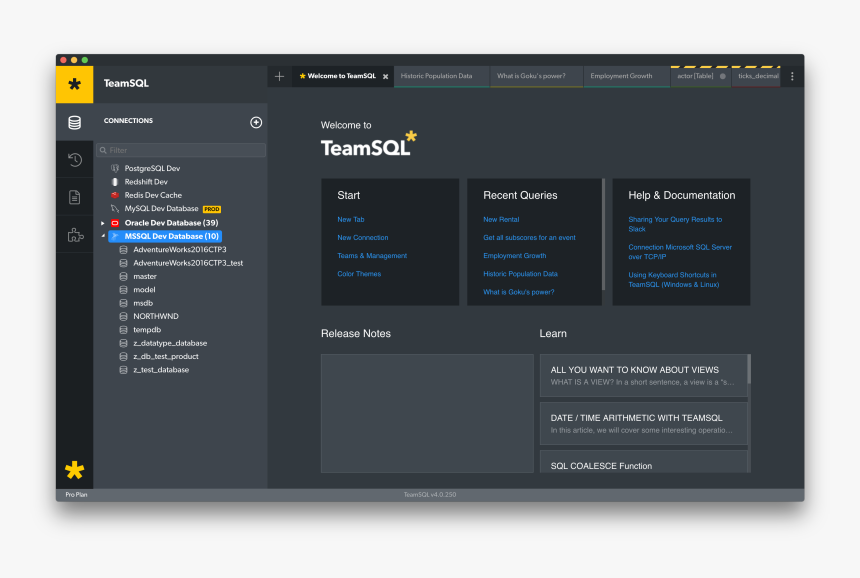Open the tab overflow three-dots menu
The image size is (860, 578).
click(x=792, y=76)
